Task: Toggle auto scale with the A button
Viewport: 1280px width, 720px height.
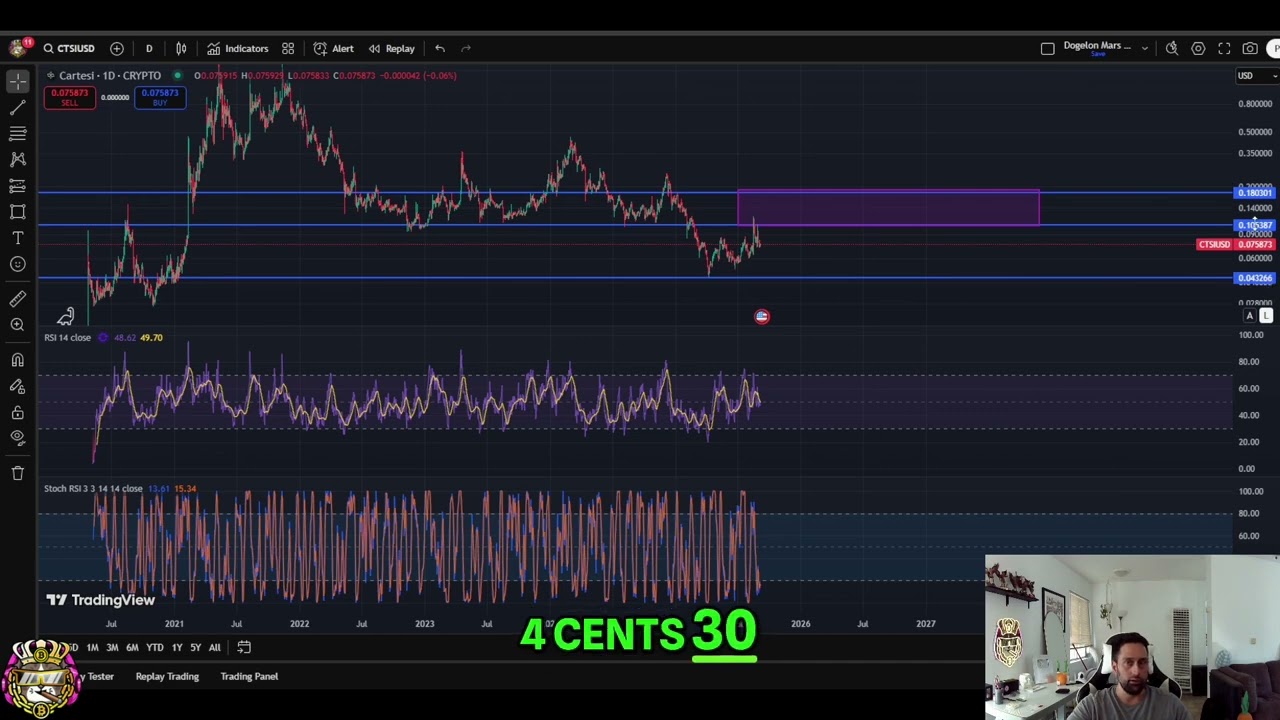Action: [1249, 316]
